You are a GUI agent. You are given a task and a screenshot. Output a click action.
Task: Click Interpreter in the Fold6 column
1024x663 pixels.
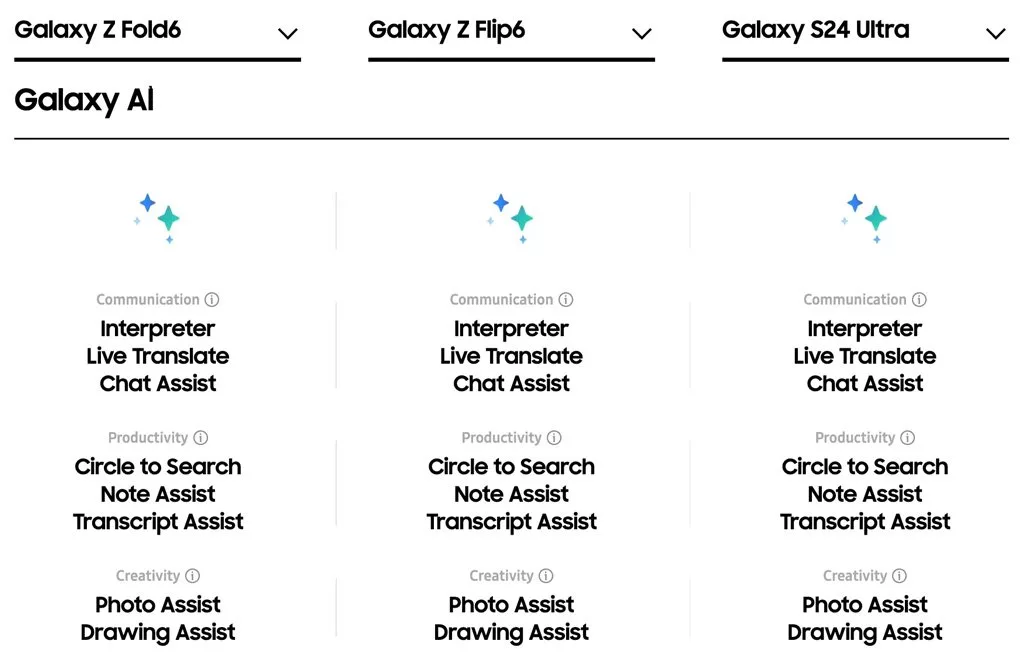(157, 328)
